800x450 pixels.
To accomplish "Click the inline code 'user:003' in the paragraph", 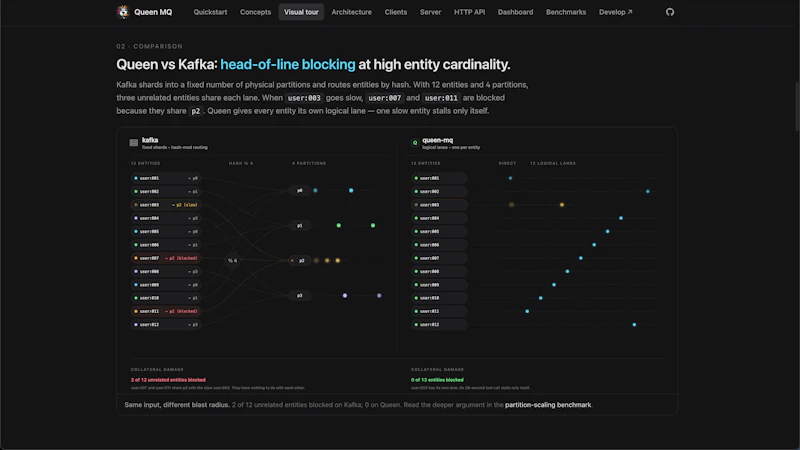I will 304,98.
